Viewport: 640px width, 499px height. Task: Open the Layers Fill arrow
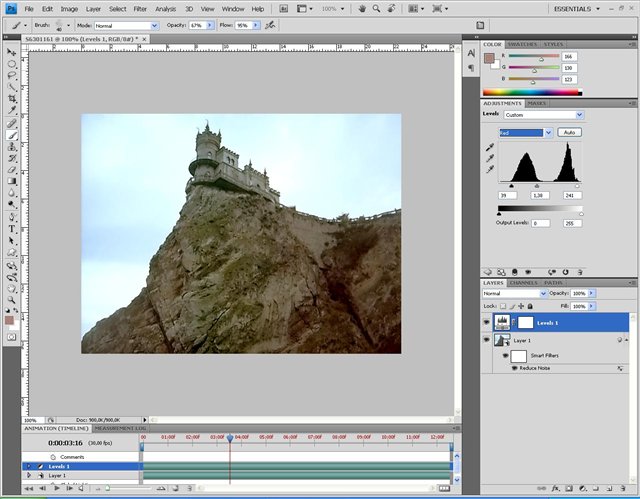[x=591, y=306]
